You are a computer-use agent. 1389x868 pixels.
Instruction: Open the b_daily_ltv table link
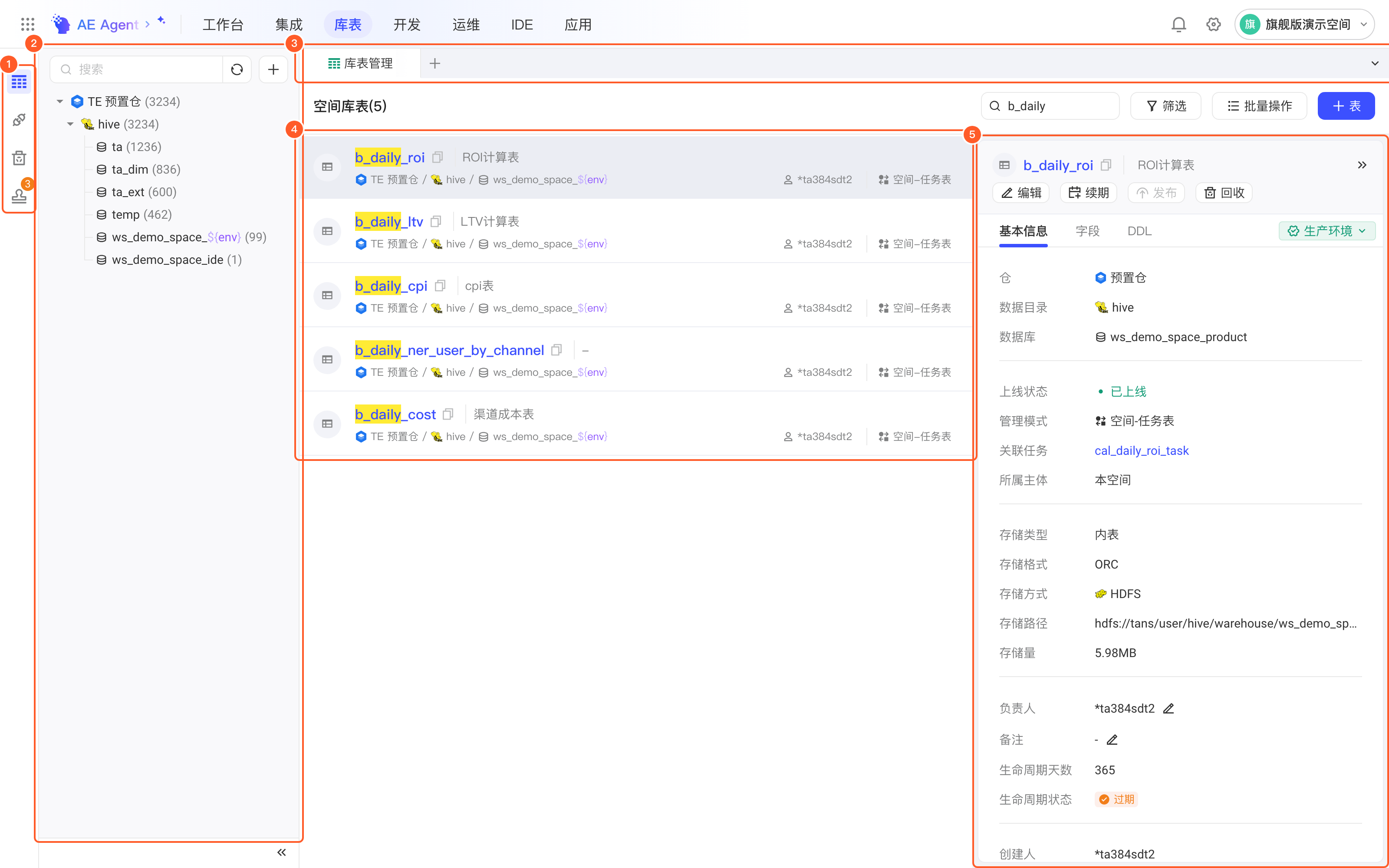tap(388, 221)
